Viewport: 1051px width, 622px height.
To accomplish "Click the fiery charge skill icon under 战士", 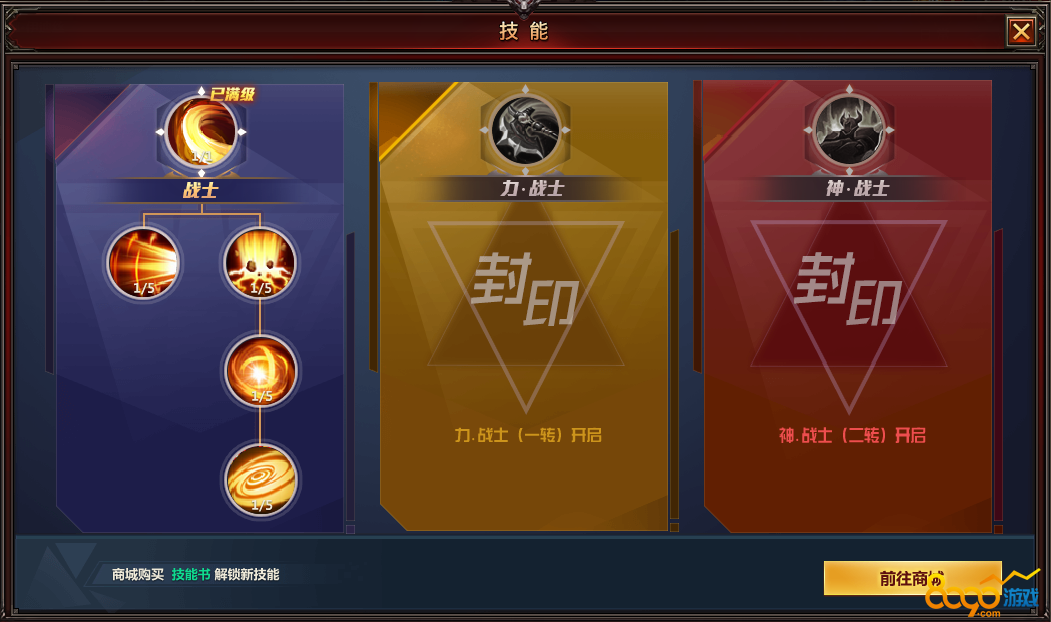I will [143, 263].
